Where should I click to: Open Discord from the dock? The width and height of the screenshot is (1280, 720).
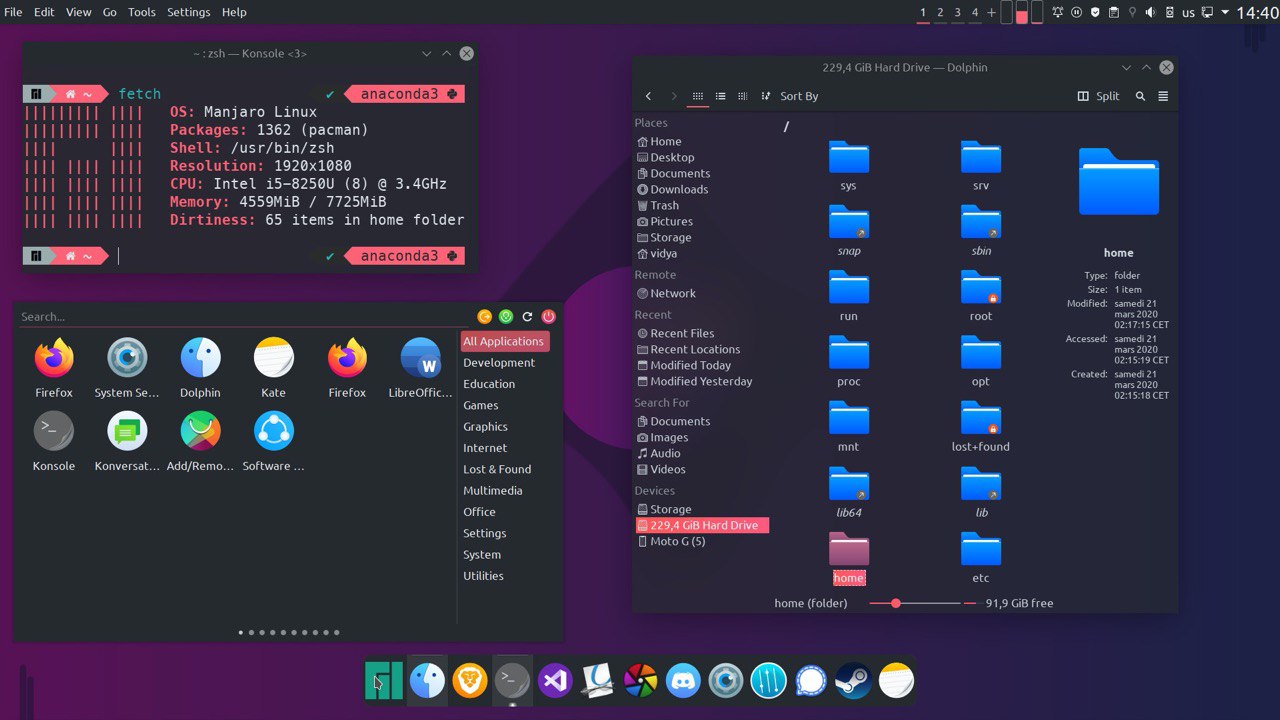point(684,681)
